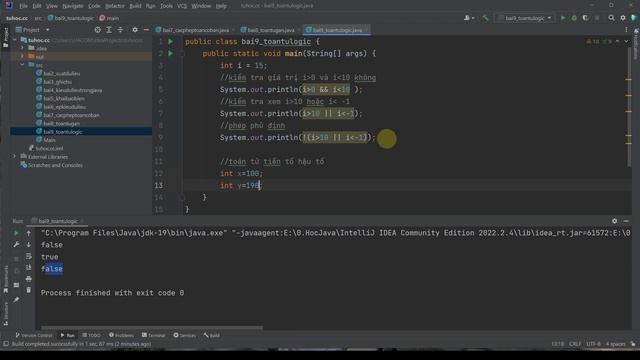Click the Debug bug icon in toolbar

pyautogui.click(x=574, y=18)
